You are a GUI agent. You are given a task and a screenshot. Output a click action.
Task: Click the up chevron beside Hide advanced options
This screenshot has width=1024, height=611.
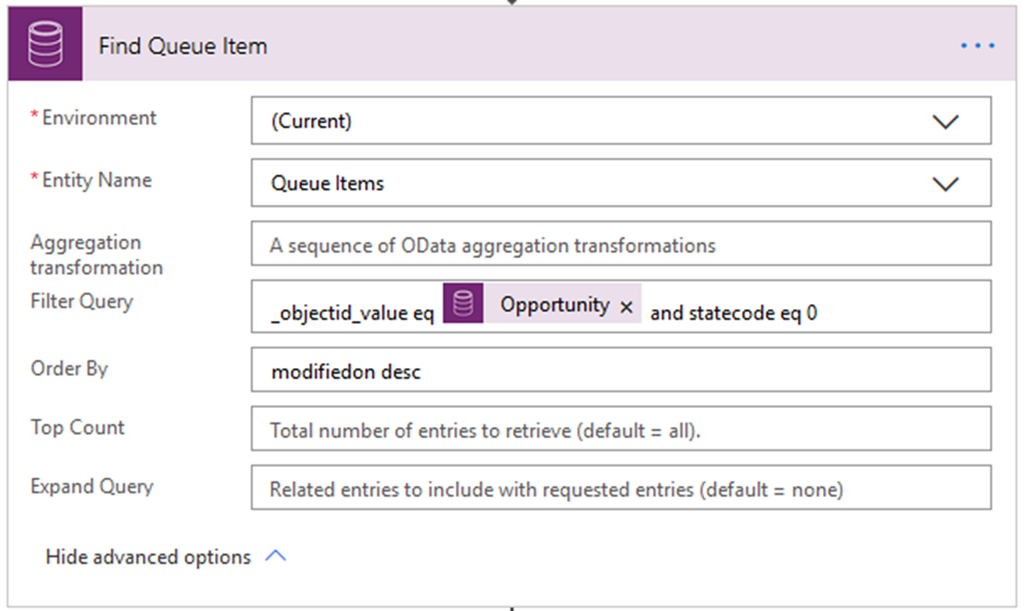pos(276,556)
